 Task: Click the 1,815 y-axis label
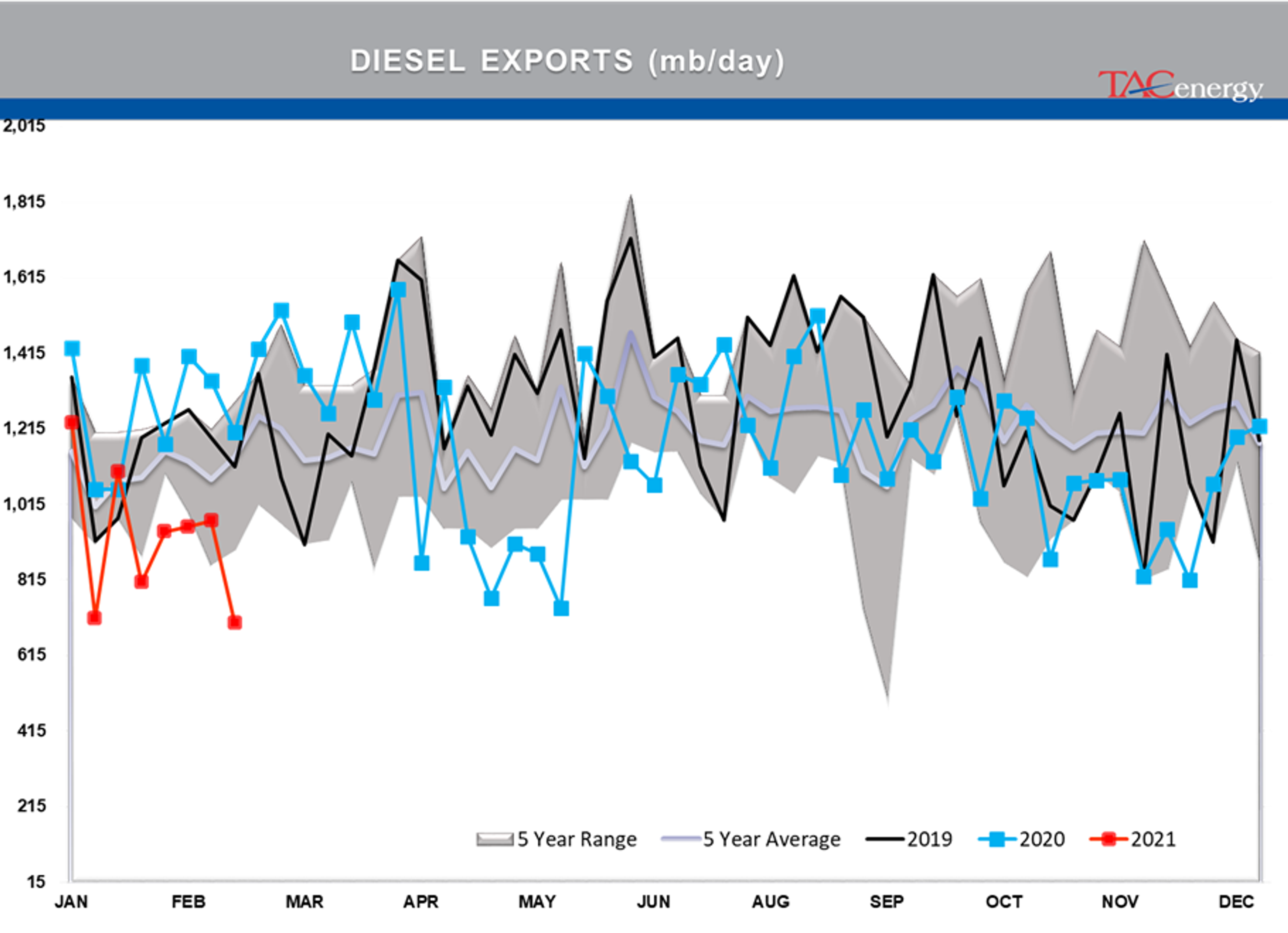point(24,202)
